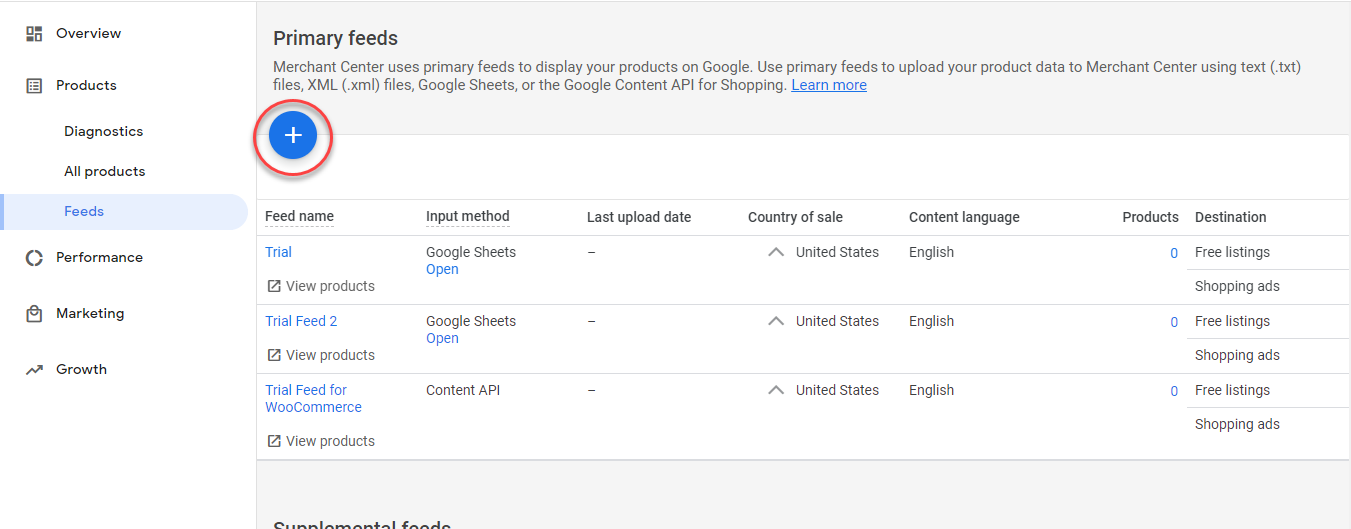This screenshot has height=529, width=1351.
Task: Follow the Learn more link
Action: pos(829,85)
